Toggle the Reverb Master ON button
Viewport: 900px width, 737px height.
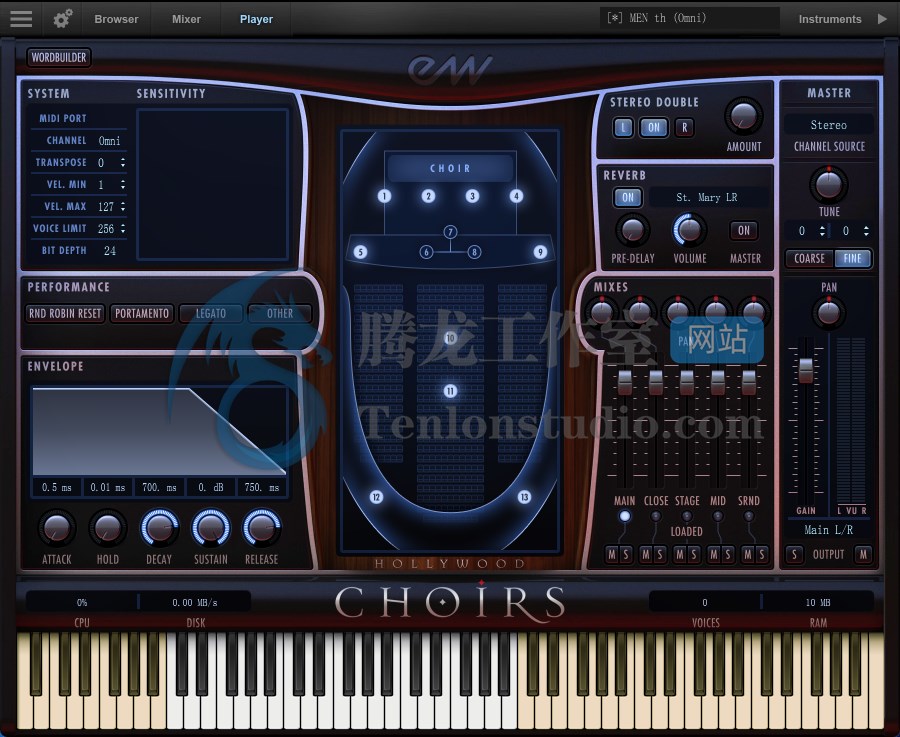[x=744, y=231]
